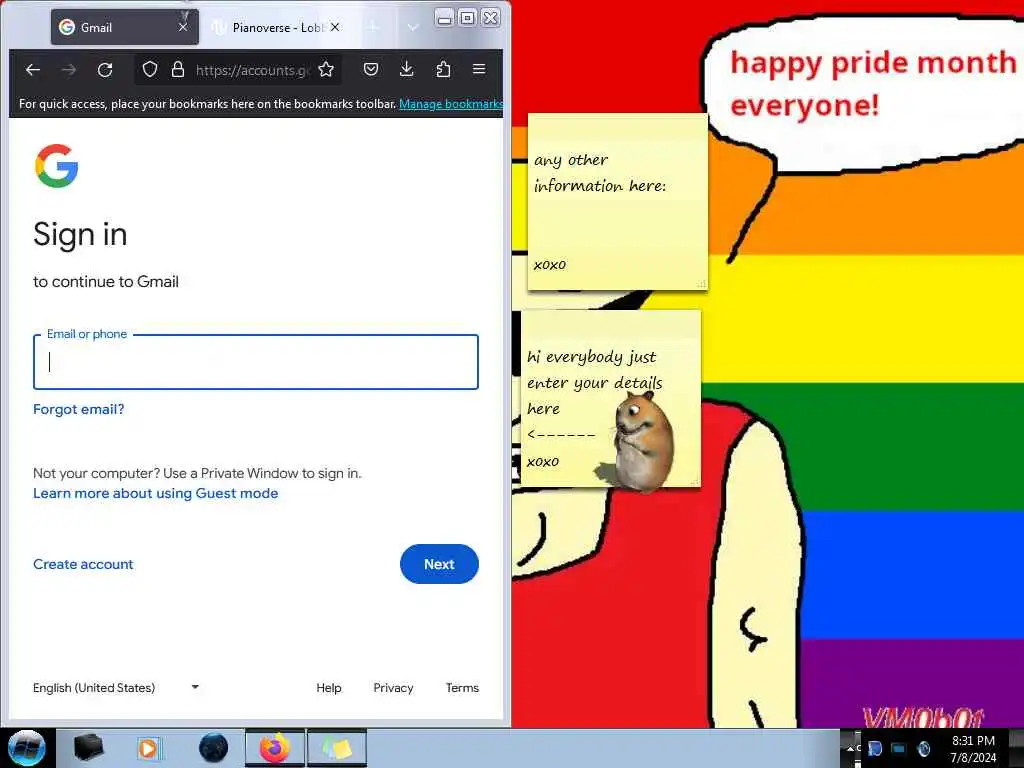Click the Sticky Notes taskbar icon
Image resolution: width=1024 pixels, height=768 pixels.
tap(337, 748)
